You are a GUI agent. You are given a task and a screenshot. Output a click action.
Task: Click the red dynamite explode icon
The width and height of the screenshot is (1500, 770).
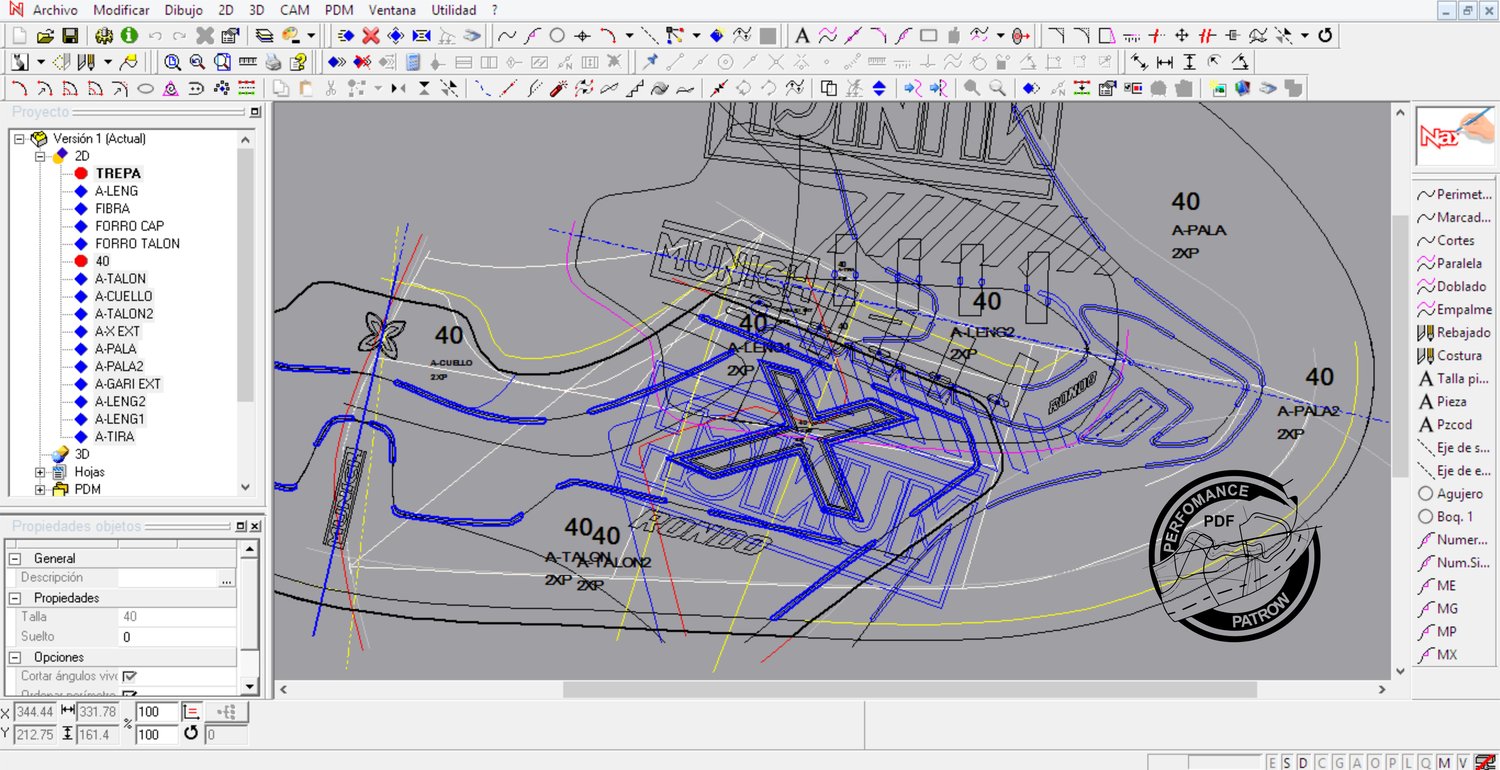pyautogui.click(x=559, y=88)
